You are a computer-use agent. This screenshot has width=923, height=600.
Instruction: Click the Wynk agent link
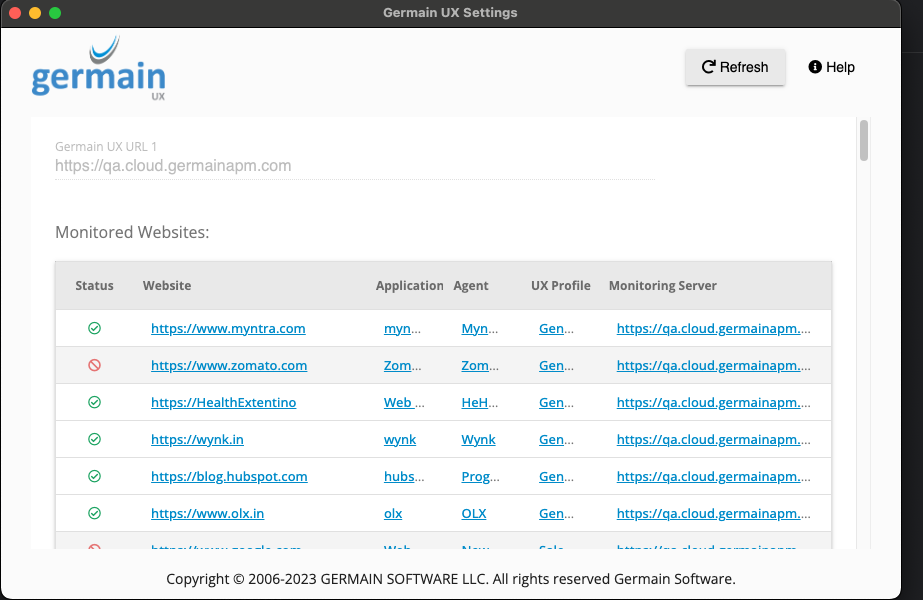tap(478, 440)
